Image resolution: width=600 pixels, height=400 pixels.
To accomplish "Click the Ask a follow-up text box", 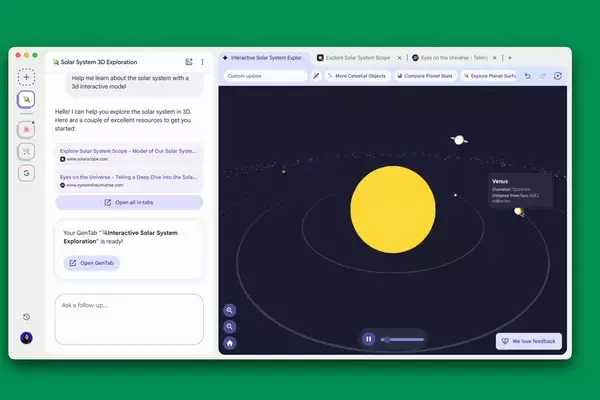I will pyautogui.click(x=129, y=319).
